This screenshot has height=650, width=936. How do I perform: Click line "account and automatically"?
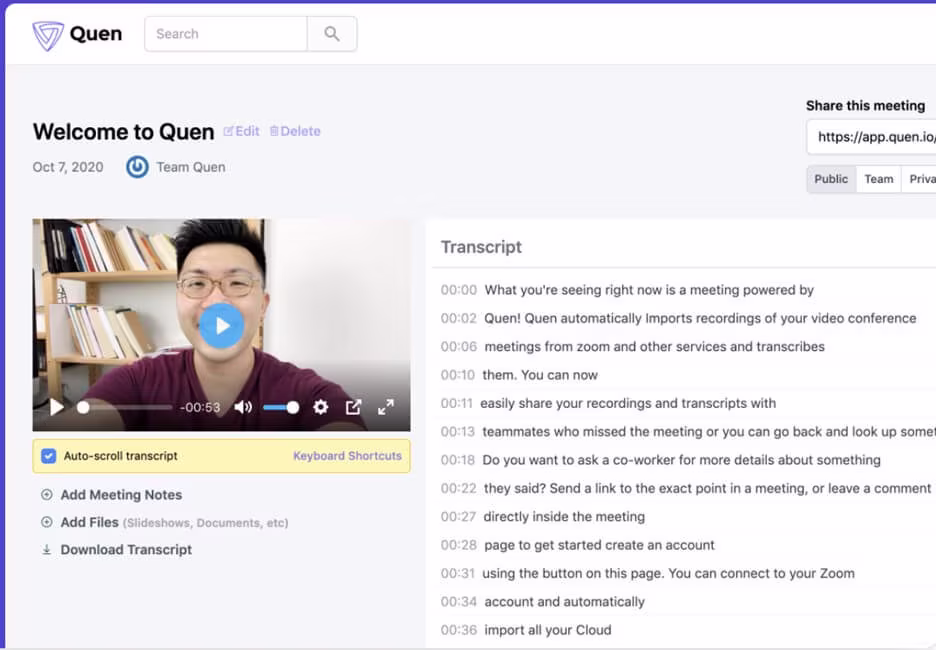565,602
